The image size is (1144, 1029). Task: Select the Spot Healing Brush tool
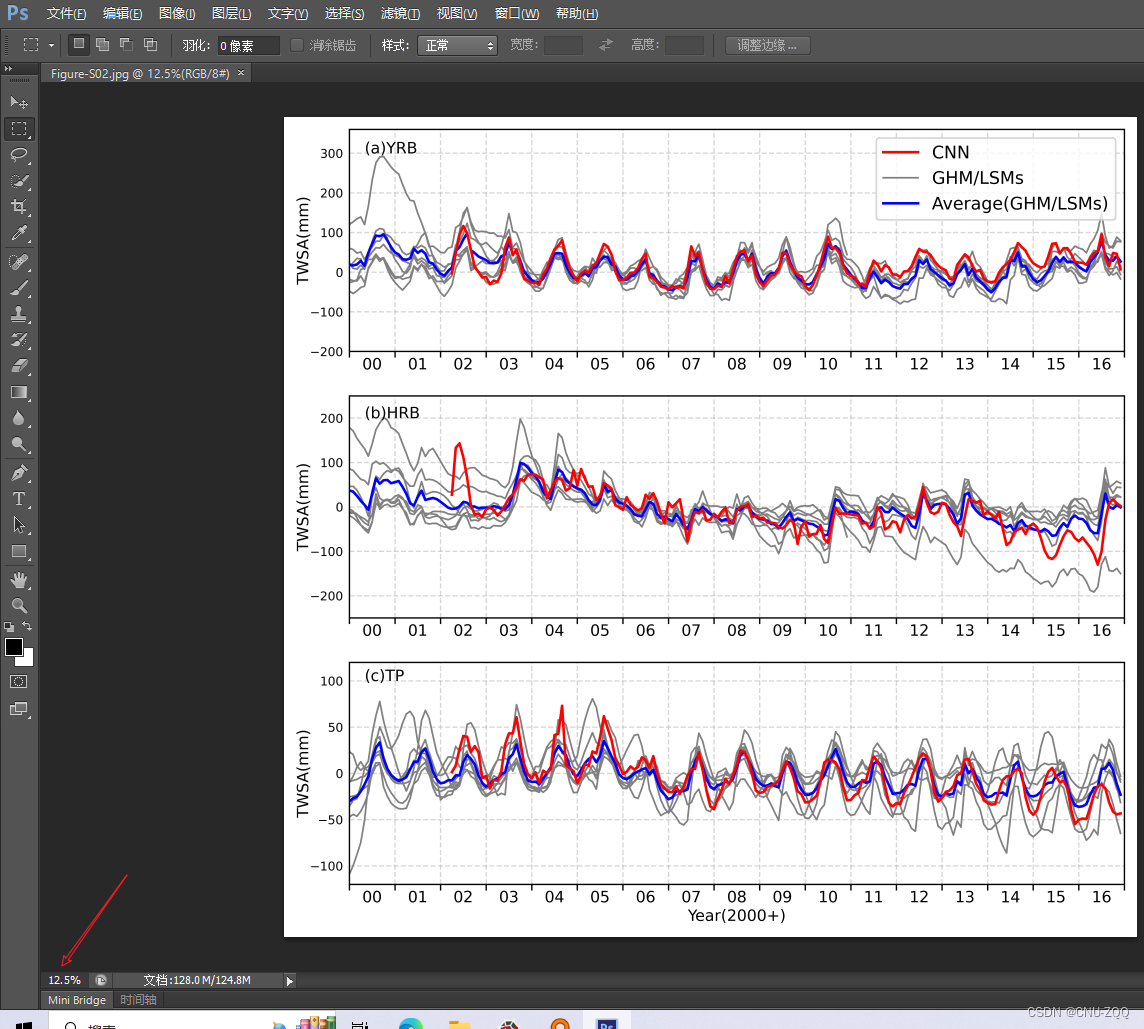pyautogui.click(x=19, y=261)
